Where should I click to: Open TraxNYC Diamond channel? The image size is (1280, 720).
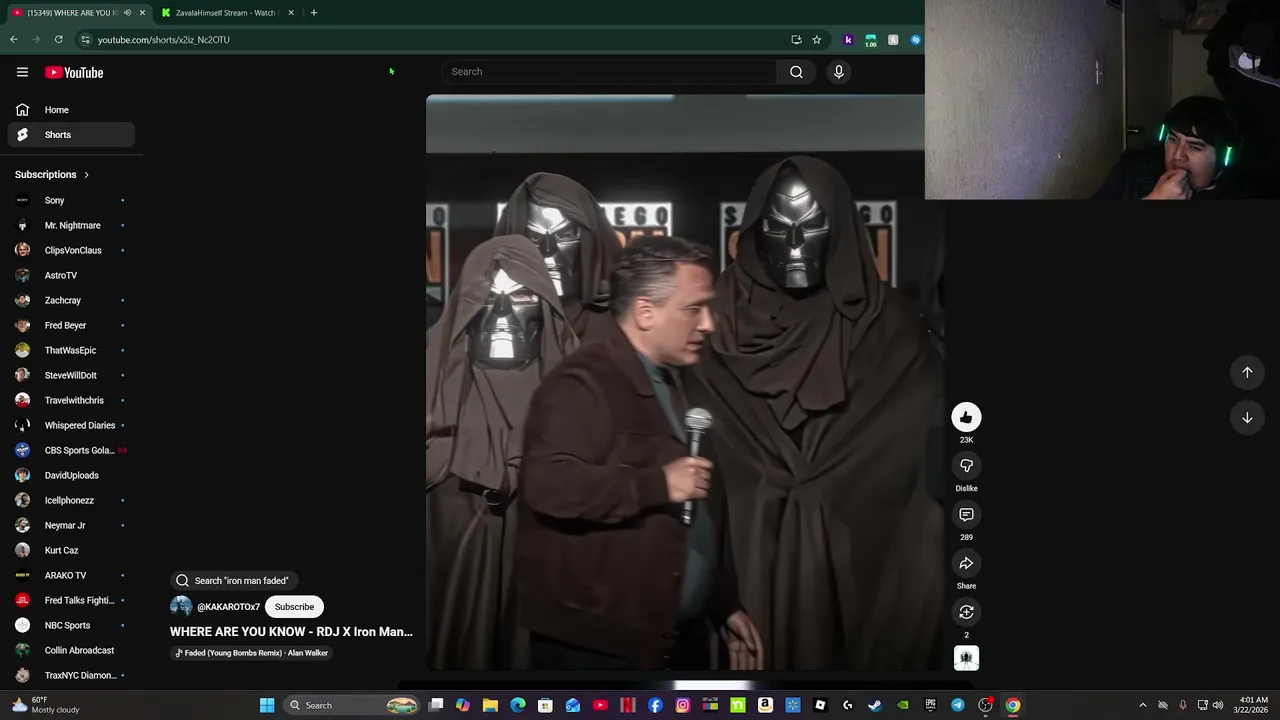click(x=71, y=675)
